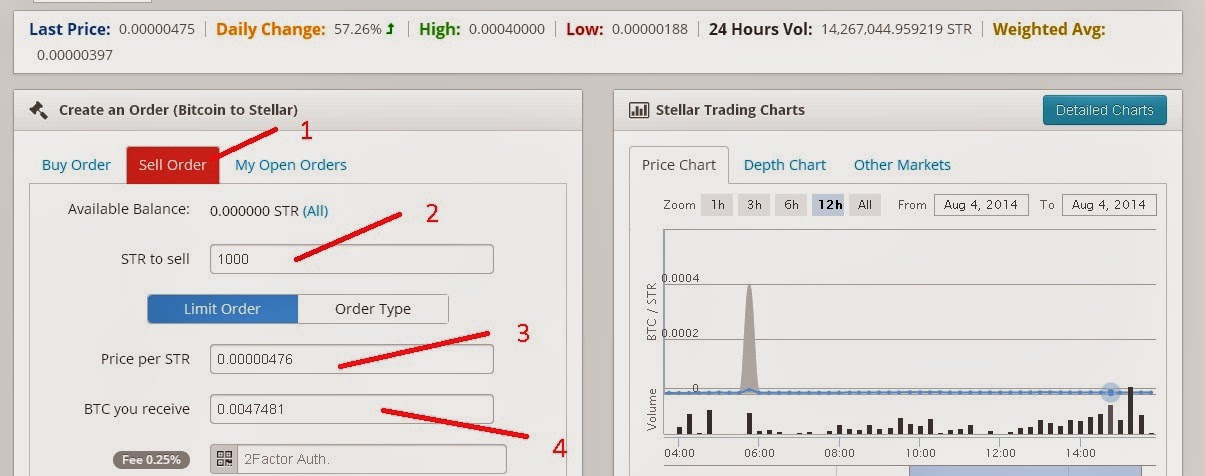Open the My Open Orders tab
Image resolution: width=1205 pixels, height=476 pixels.
click(291, 165)
